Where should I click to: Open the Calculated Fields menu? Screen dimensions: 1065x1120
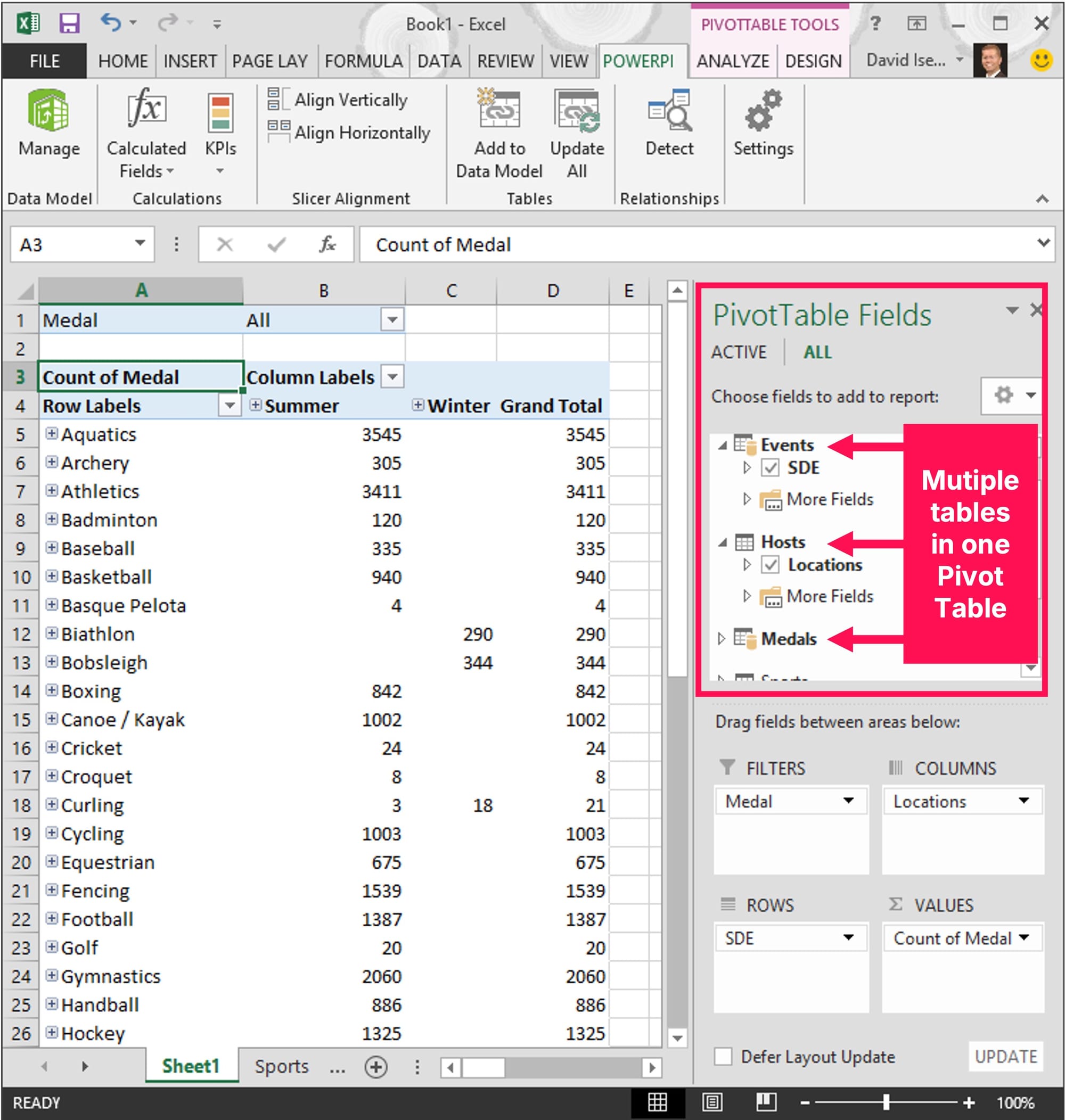tap(146, 134)
